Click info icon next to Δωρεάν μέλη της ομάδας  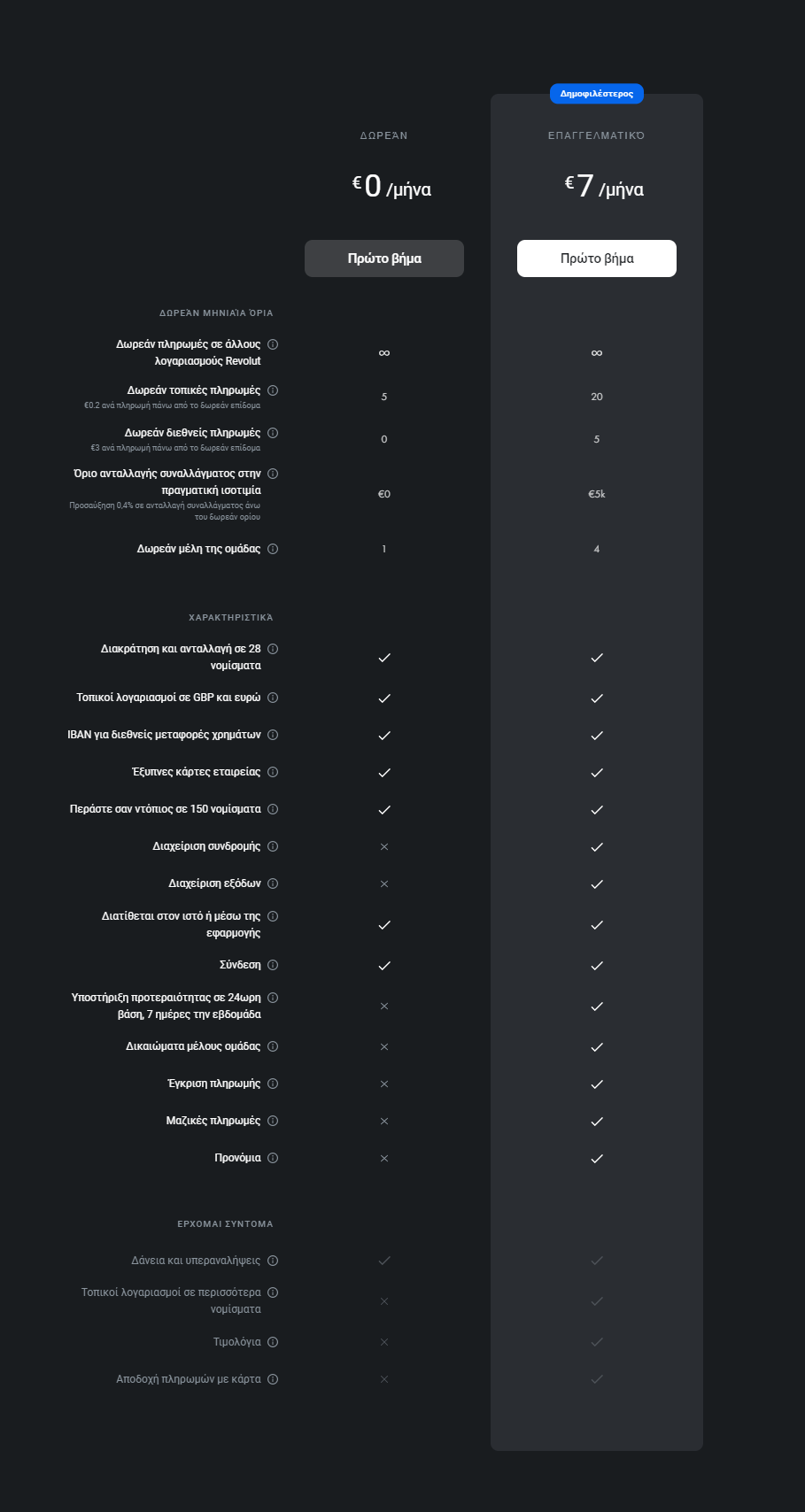[x=274, y=548]
